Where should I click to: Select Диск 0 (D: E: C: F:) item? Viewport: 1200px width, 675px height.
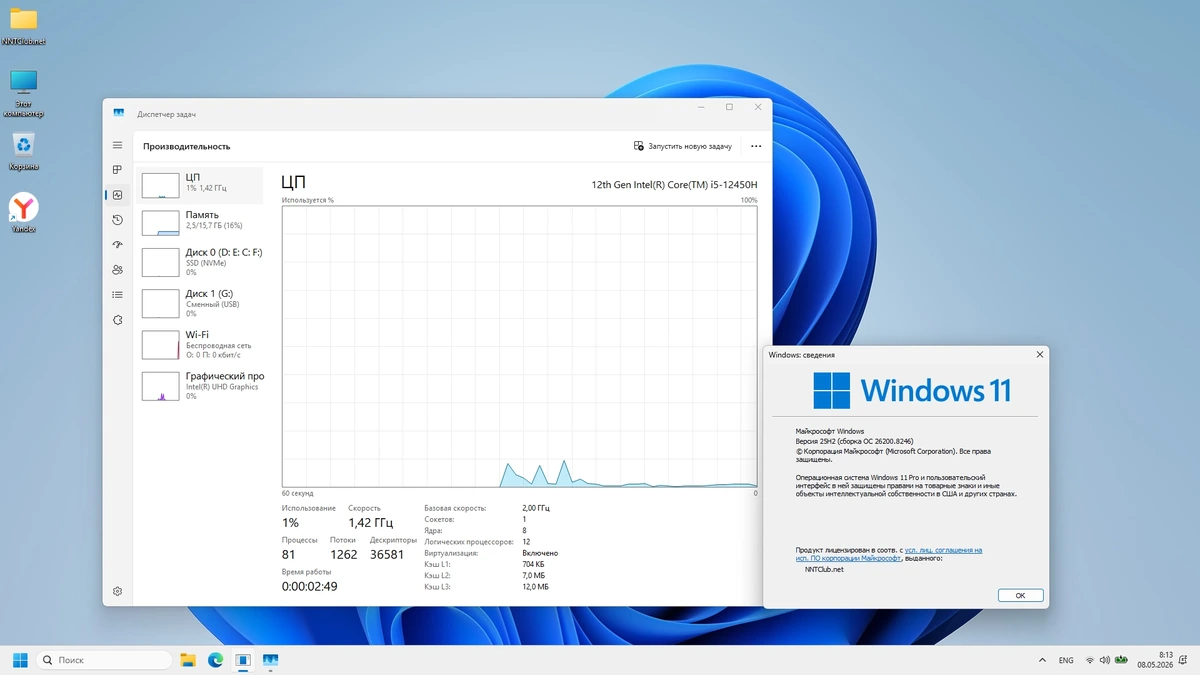tap(200, 262)
